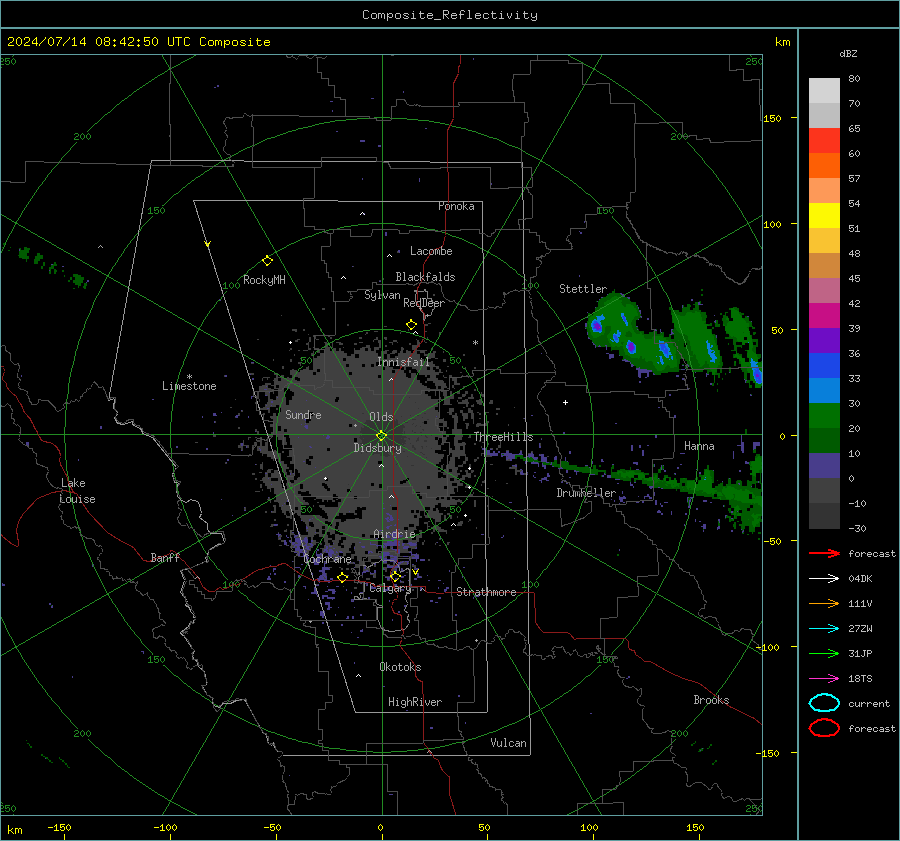The height and width of the screenshot is (841, 900).
Task: Click the Lake Louise label
Action: pos(77,491)
